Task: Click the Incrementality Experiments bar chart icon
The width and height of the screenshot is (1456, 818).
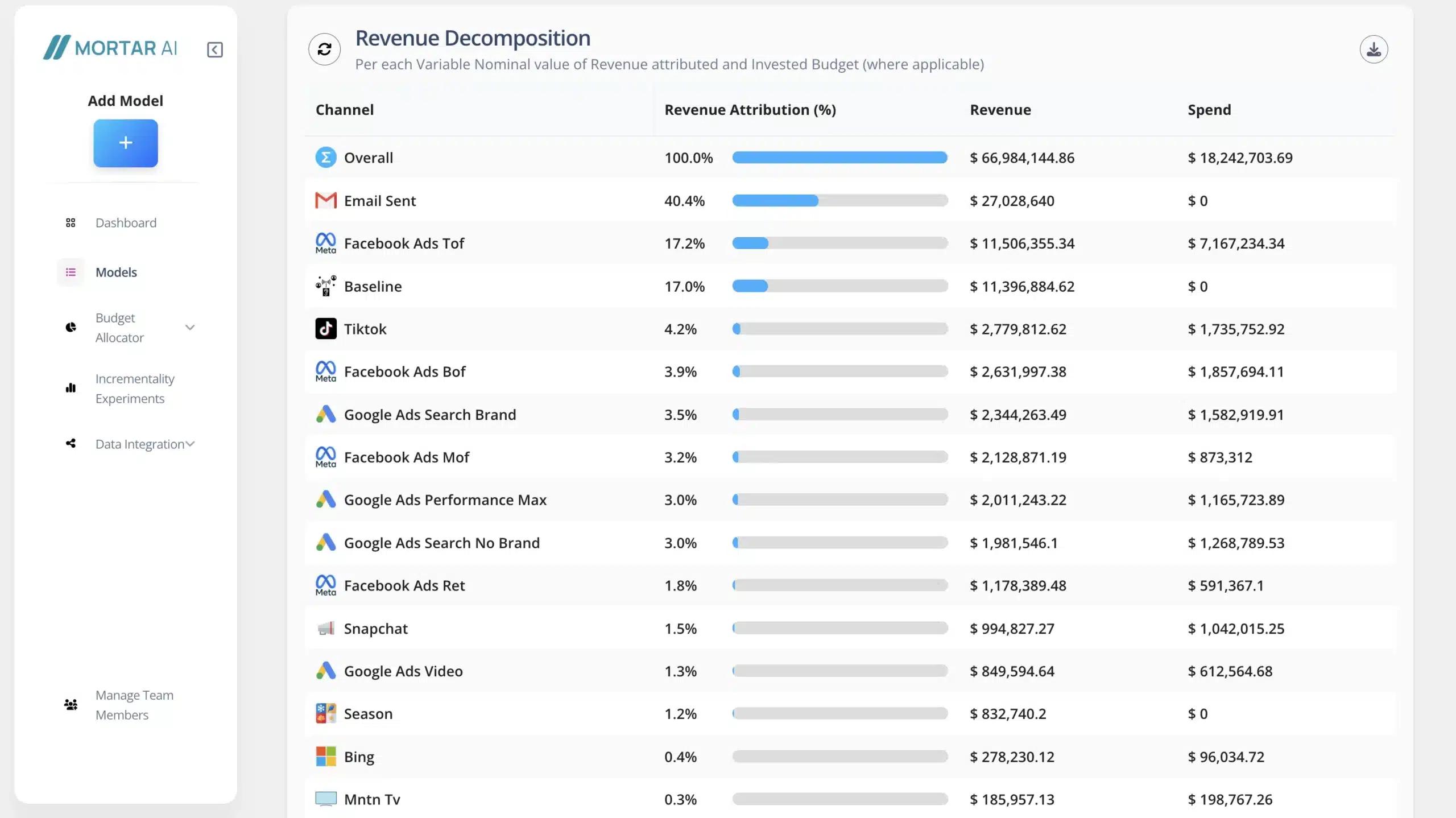Action: tap(71, 388)
